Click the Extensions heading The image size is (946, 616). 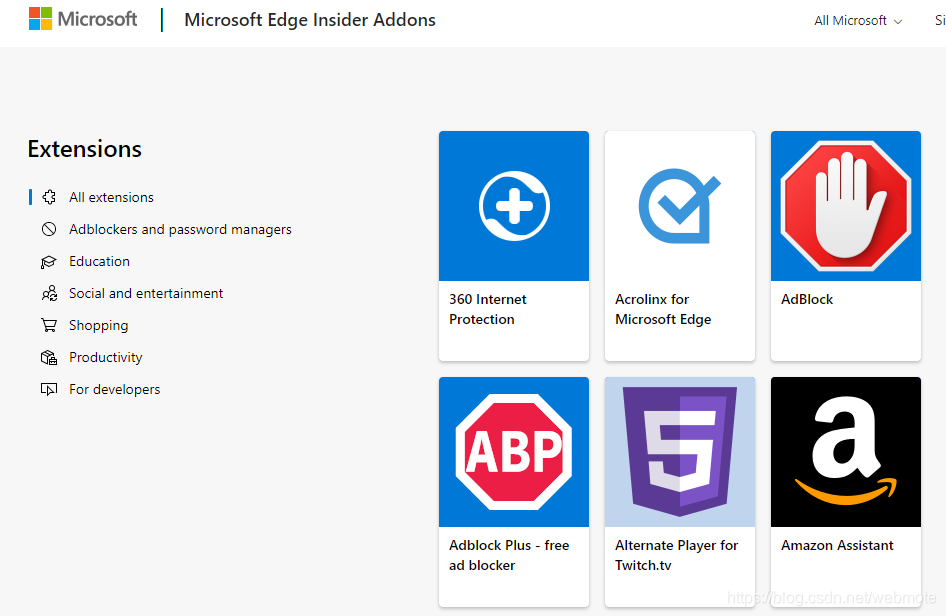(84, 149)
